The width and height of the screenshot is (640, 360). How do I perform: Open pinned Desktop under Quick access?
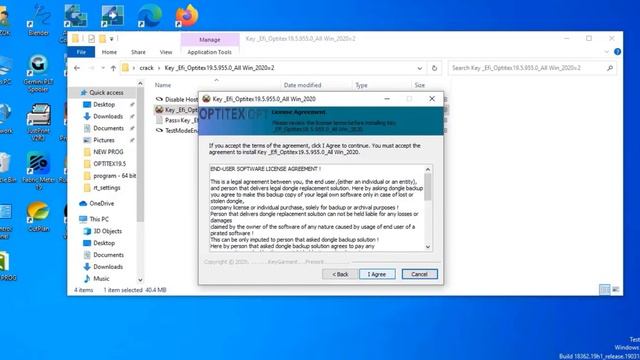pos(99,104)
